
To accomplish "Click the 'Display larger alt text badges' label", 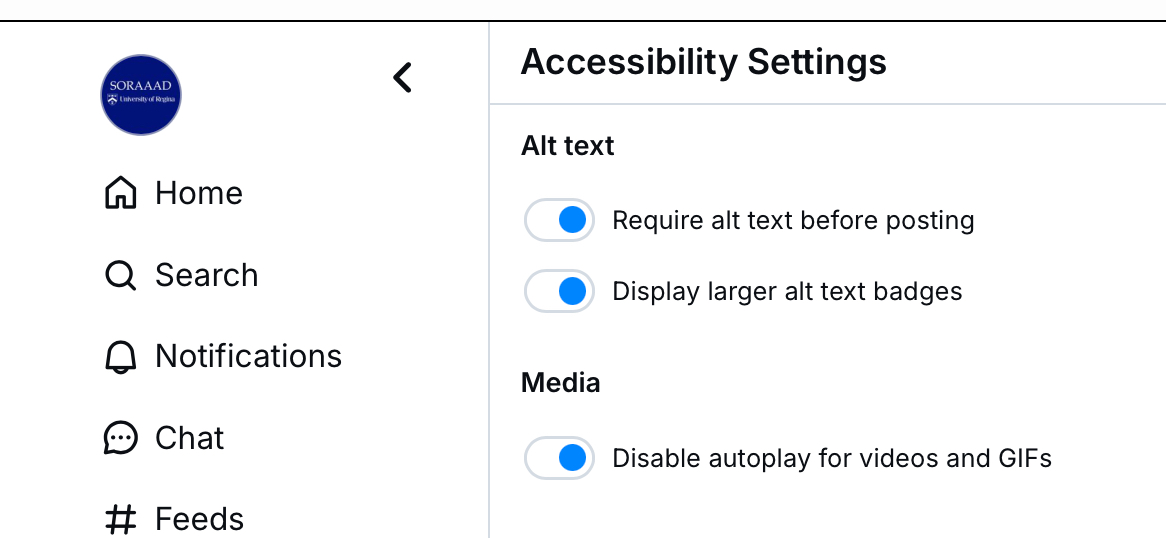I will 787,291.
